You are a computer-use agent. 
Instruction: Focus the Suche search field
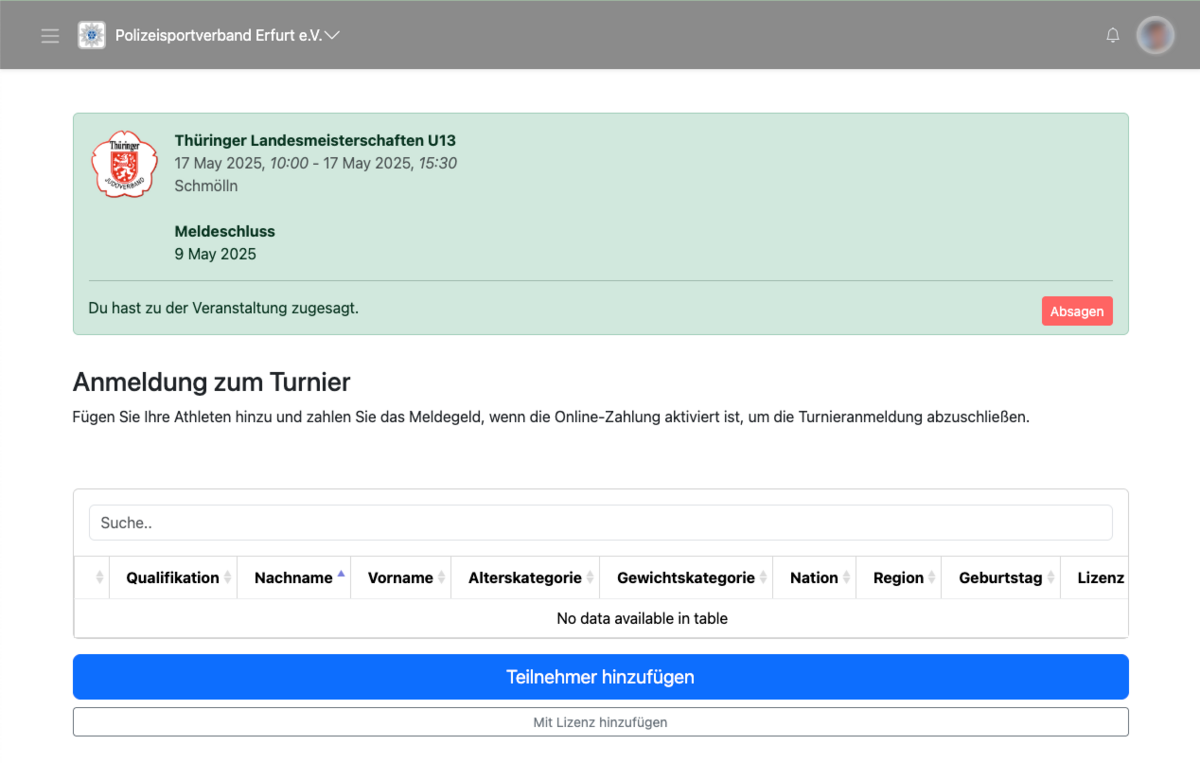(600, 522)
